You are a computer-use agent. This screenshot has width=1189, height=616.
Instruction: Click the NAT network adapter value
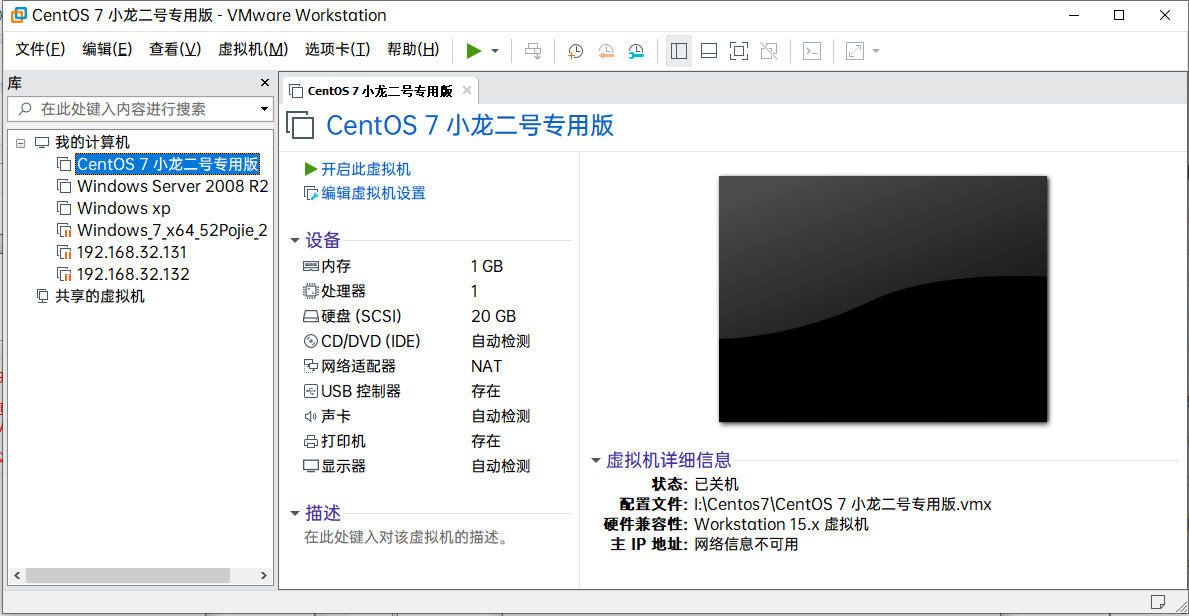[487, 366]
